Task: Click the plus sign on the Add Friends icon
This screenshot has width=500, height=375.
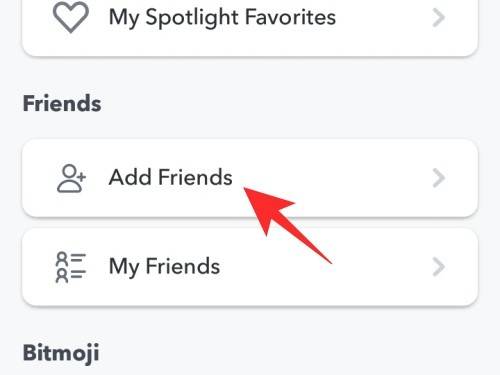Action: click(81, 176)
